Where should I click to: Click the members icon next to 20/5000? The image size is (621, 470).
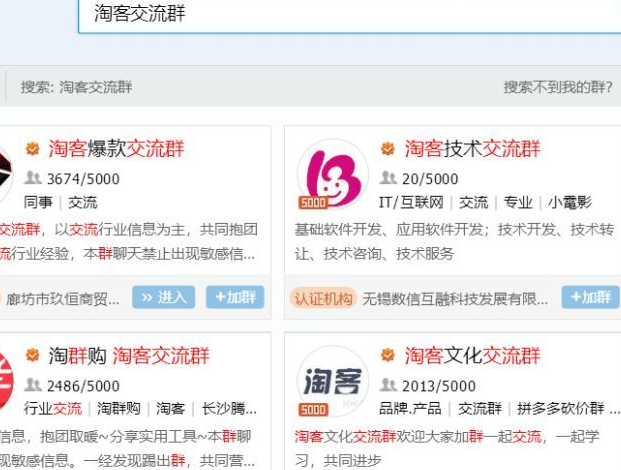point(388,178)
